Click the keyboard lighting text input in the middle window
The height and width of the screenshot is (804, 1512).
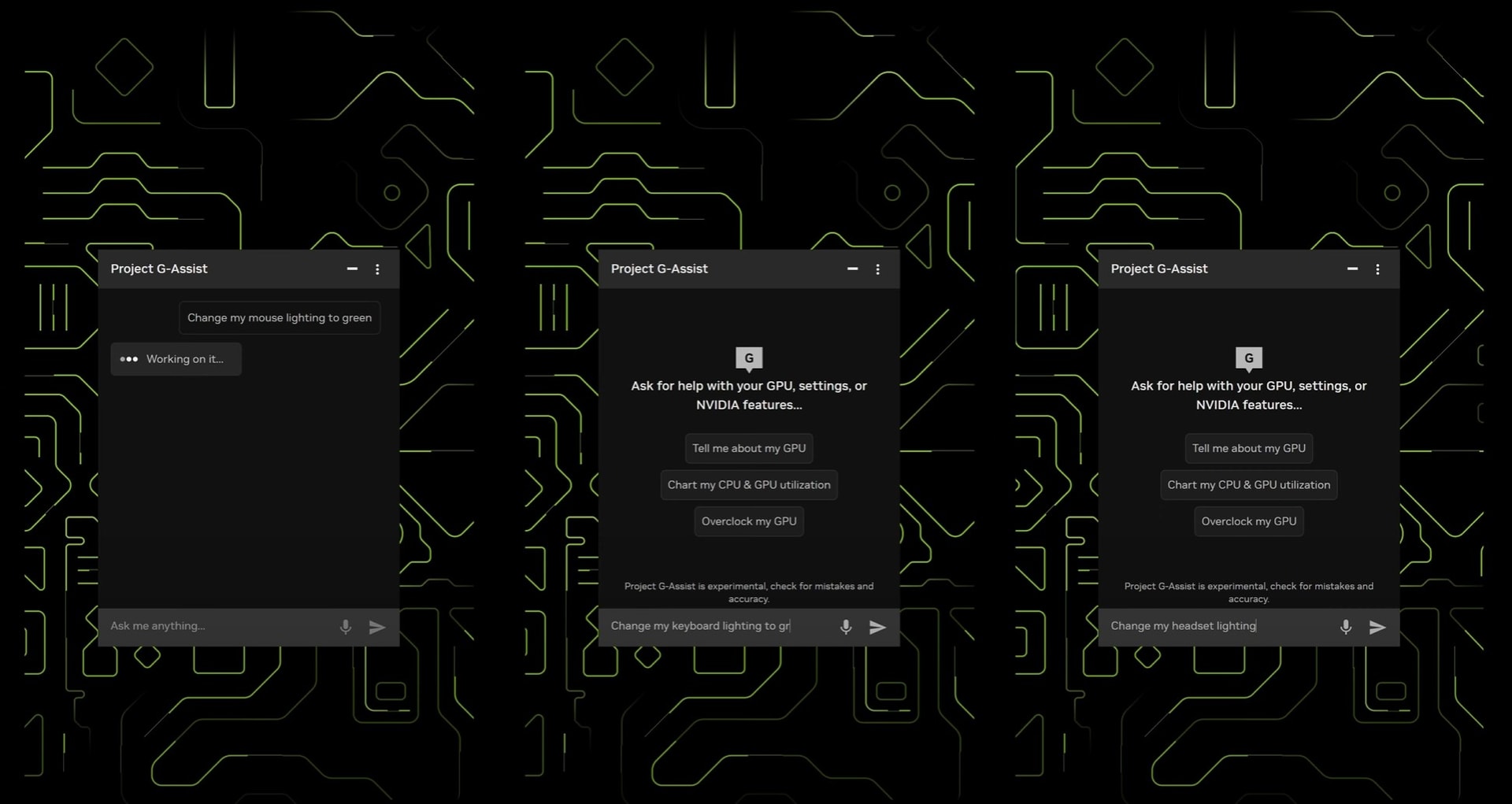701,626
